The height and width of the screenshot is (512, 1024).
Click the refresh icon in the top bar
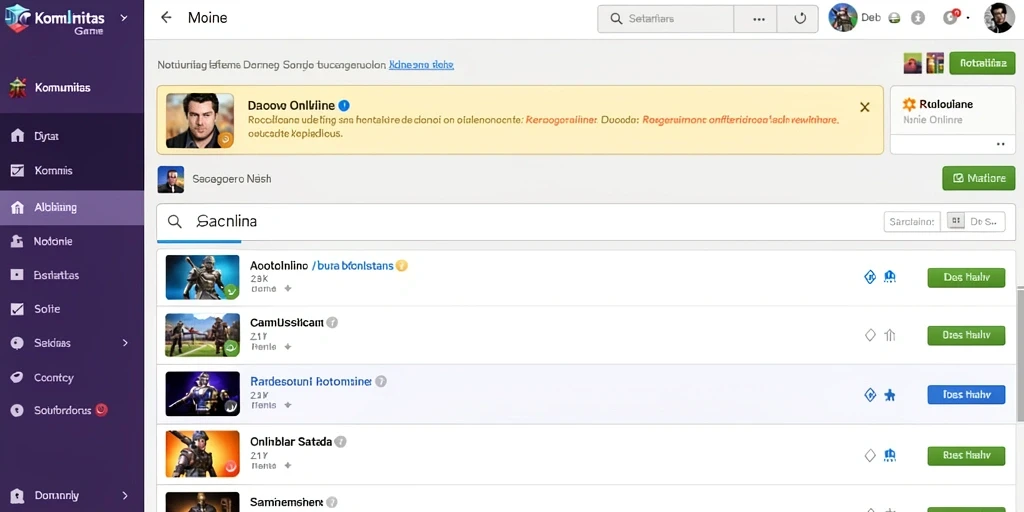point(799,19)
